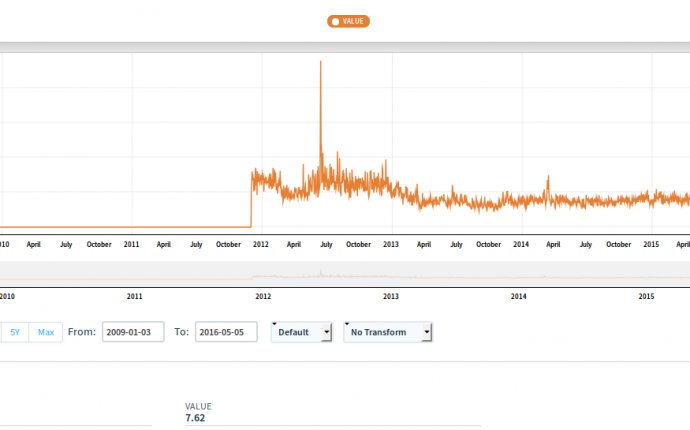Click the 2013 label on navigator axis
The image size is (690, 430).
[x=391, y=296]
